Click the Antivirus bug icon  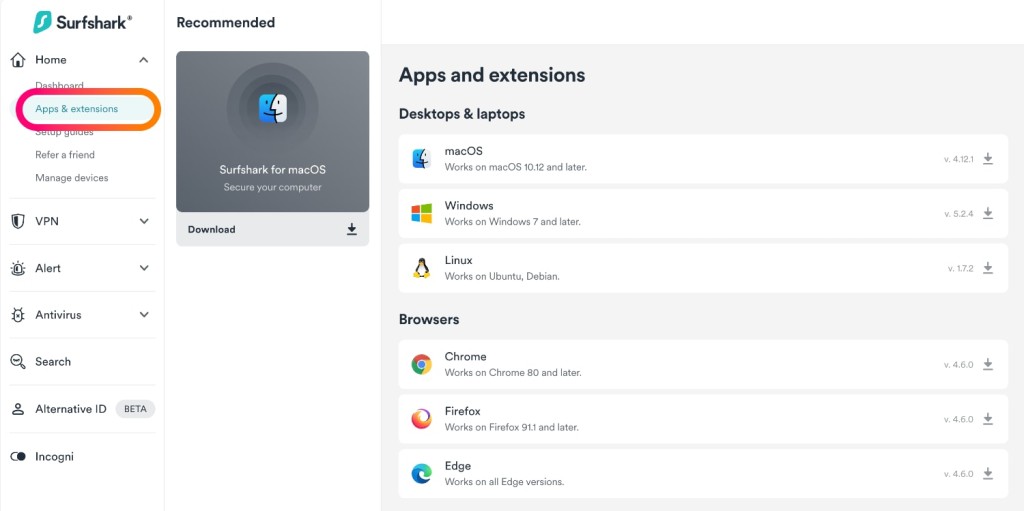click(x=18, y=315)
